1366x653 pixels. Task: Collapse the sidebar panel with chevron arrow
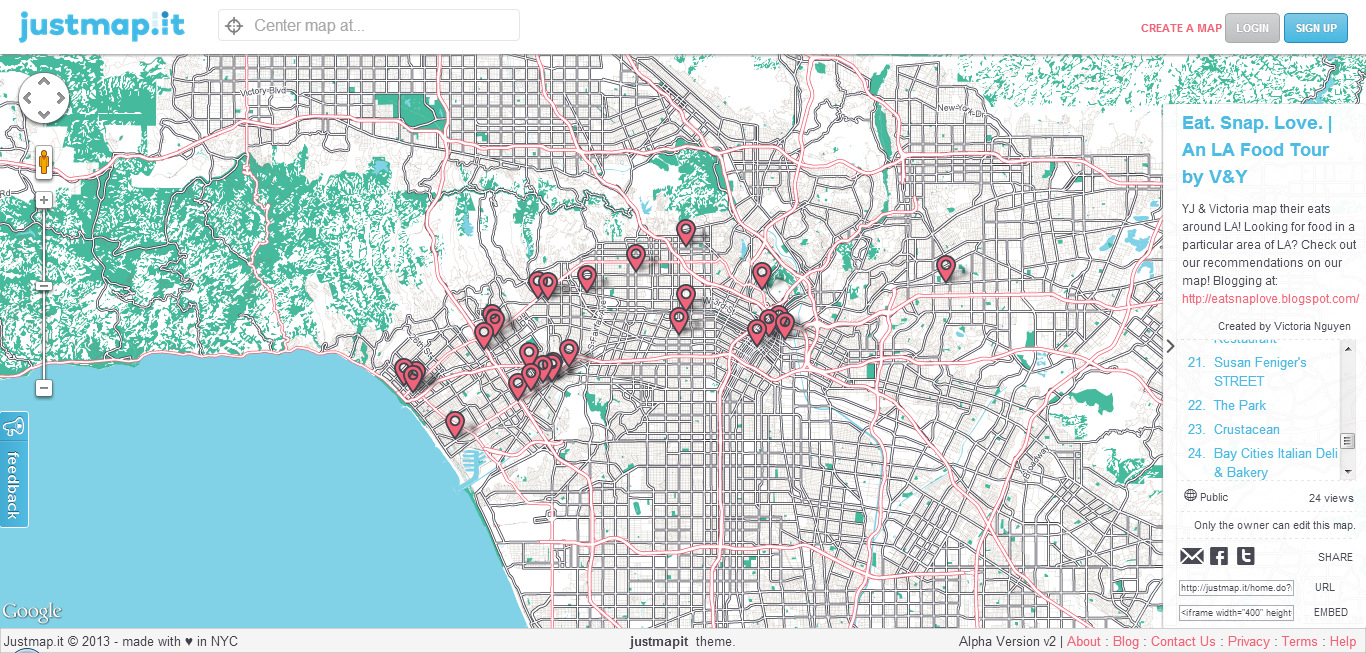1171,346
